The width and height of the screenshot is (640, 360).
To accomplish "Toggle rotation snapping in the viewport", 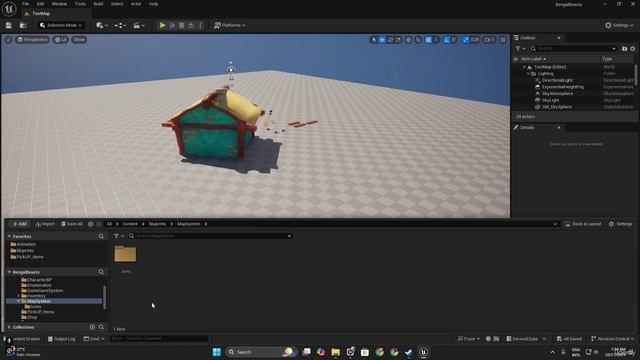I will [447, 40].
